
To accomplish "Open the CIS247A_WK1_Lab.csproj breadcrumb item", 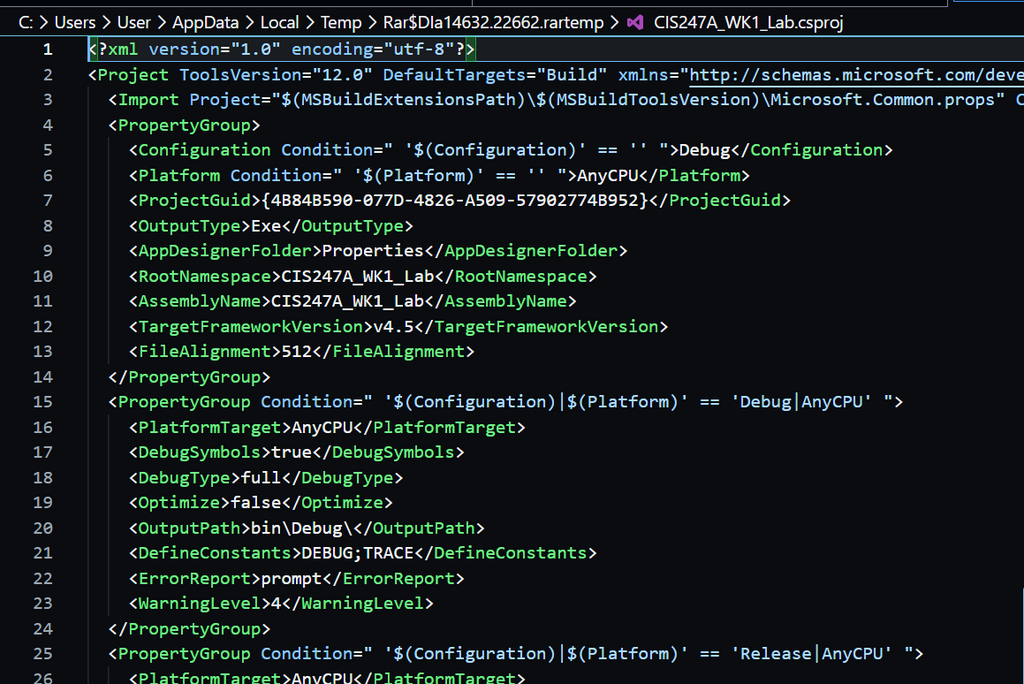I will click(734, 22).
